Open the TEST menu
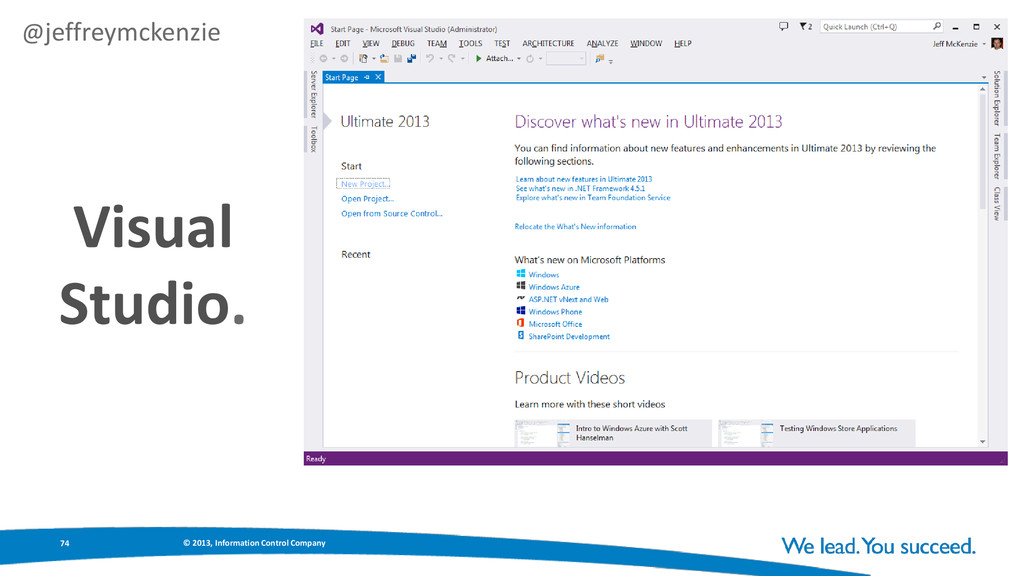Viewport: 1024px width, 576px height. 502,44
